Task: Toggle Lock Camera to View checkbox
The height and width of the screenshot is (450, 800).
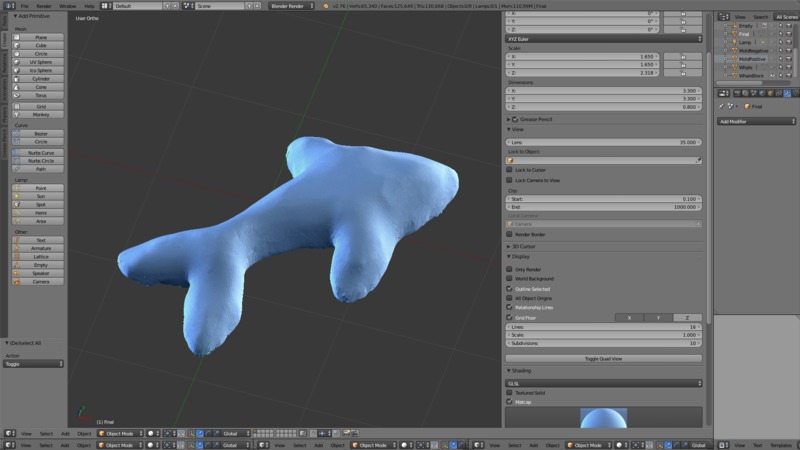Action: click(509, 180)
